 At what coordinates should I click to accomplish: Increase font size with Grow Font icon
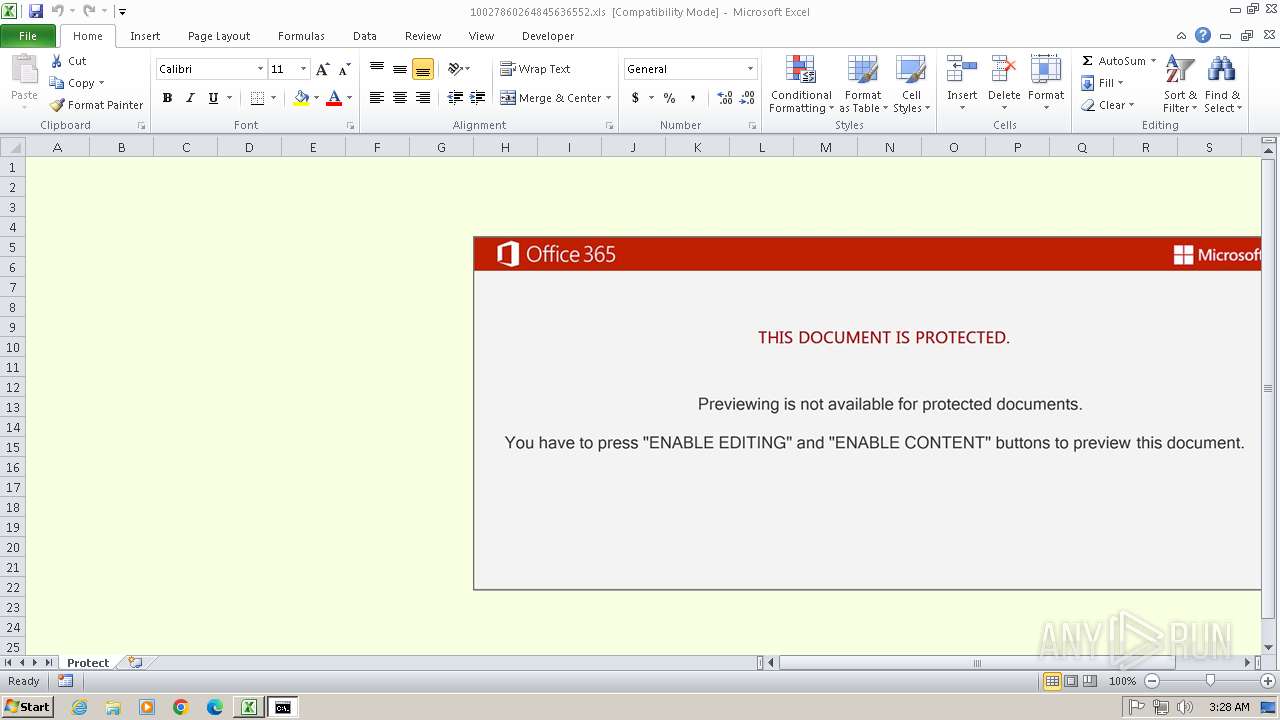pyautogui.click(x=322, y=69)
